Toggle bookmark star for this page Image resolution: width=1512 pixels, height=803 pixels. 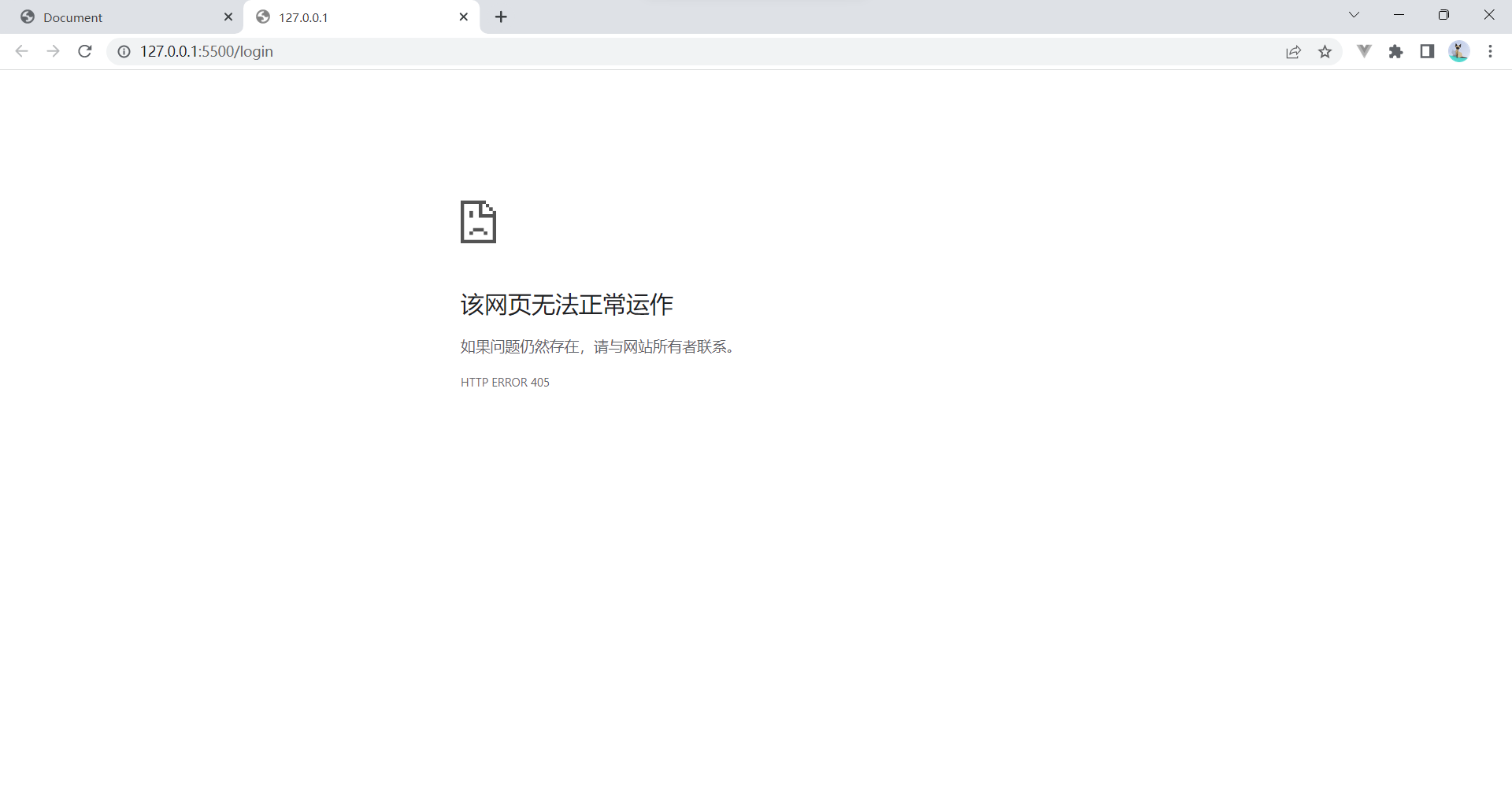pos(1326,51)
